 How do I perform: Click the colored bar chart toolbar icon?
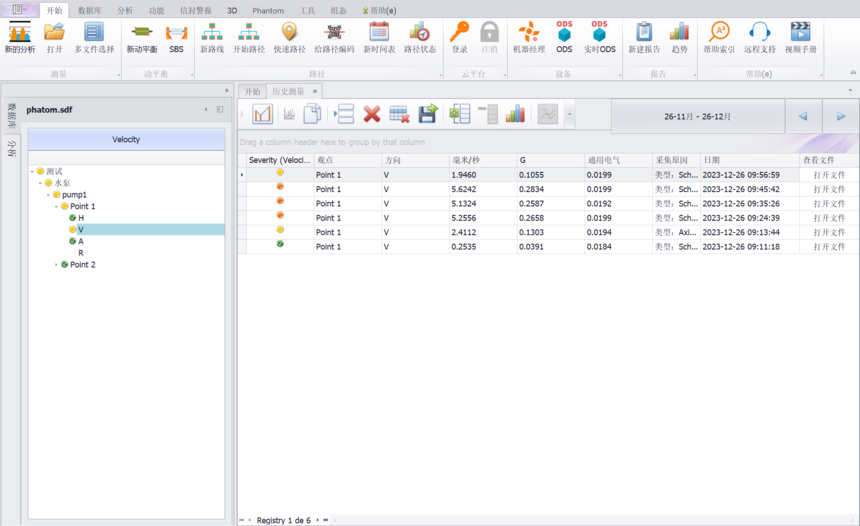(515, 114)
